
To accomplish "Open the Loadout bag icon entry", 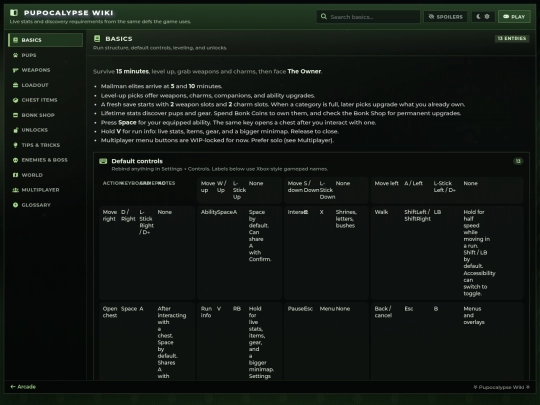I will (x=15, y=85).
